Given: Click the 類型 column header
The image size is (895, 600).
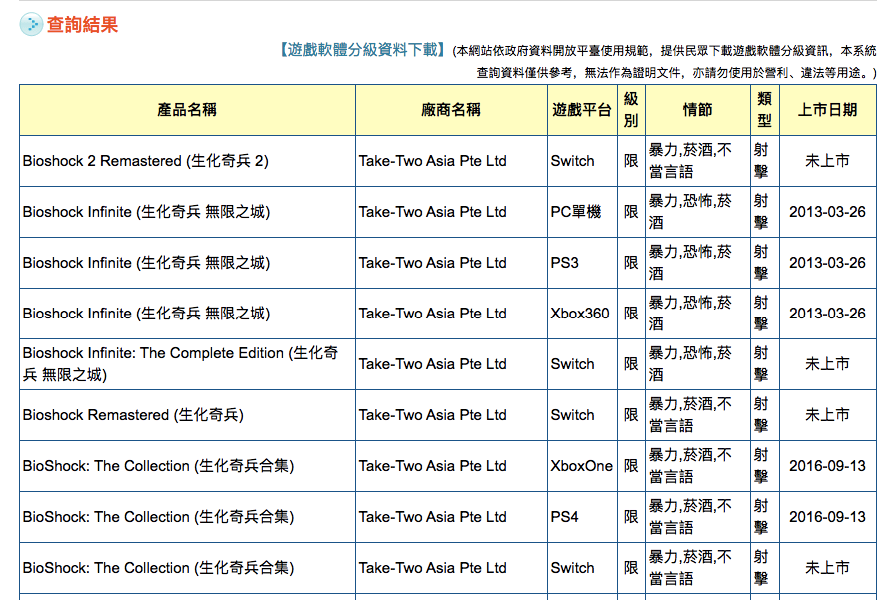Looking at the screenshot, I should click(764, 110).
